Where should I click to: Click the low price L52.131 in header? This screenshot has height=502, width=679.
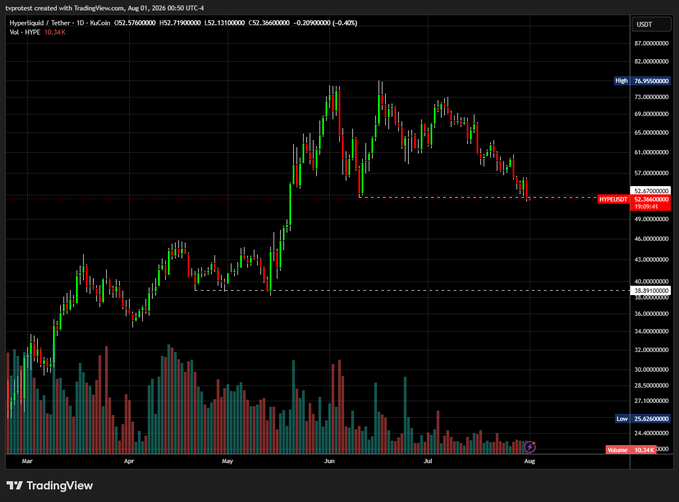[x=224, y=23]
